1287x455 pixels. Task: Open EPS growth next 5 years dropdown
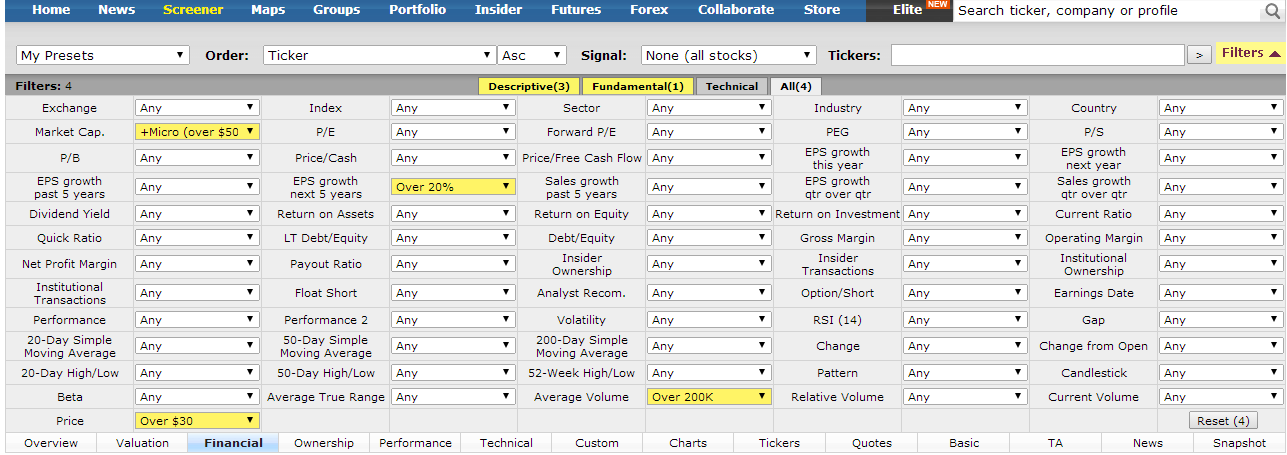coord(453,187)
